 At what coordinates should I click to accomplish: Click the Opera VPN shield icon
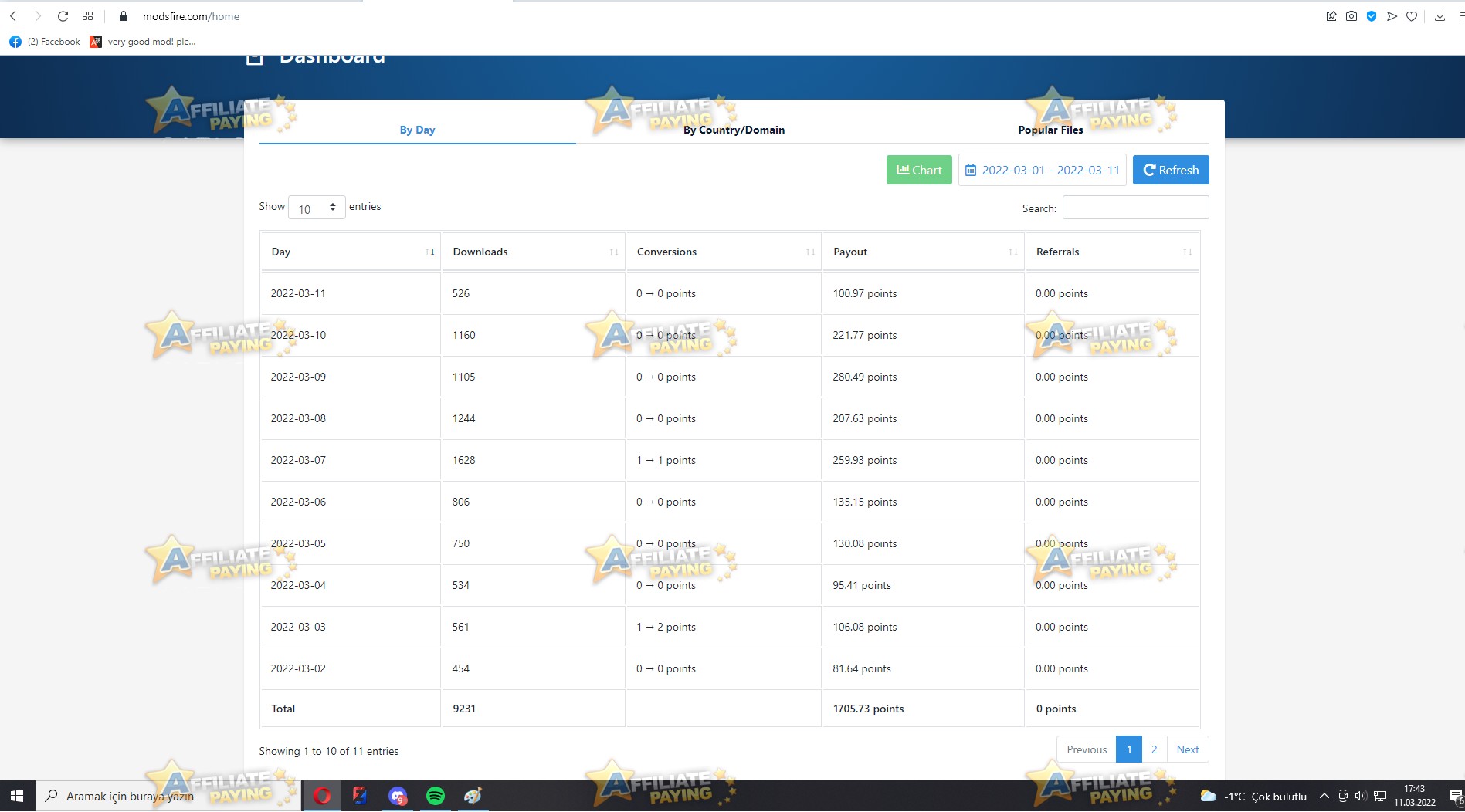click(1372, 15)
